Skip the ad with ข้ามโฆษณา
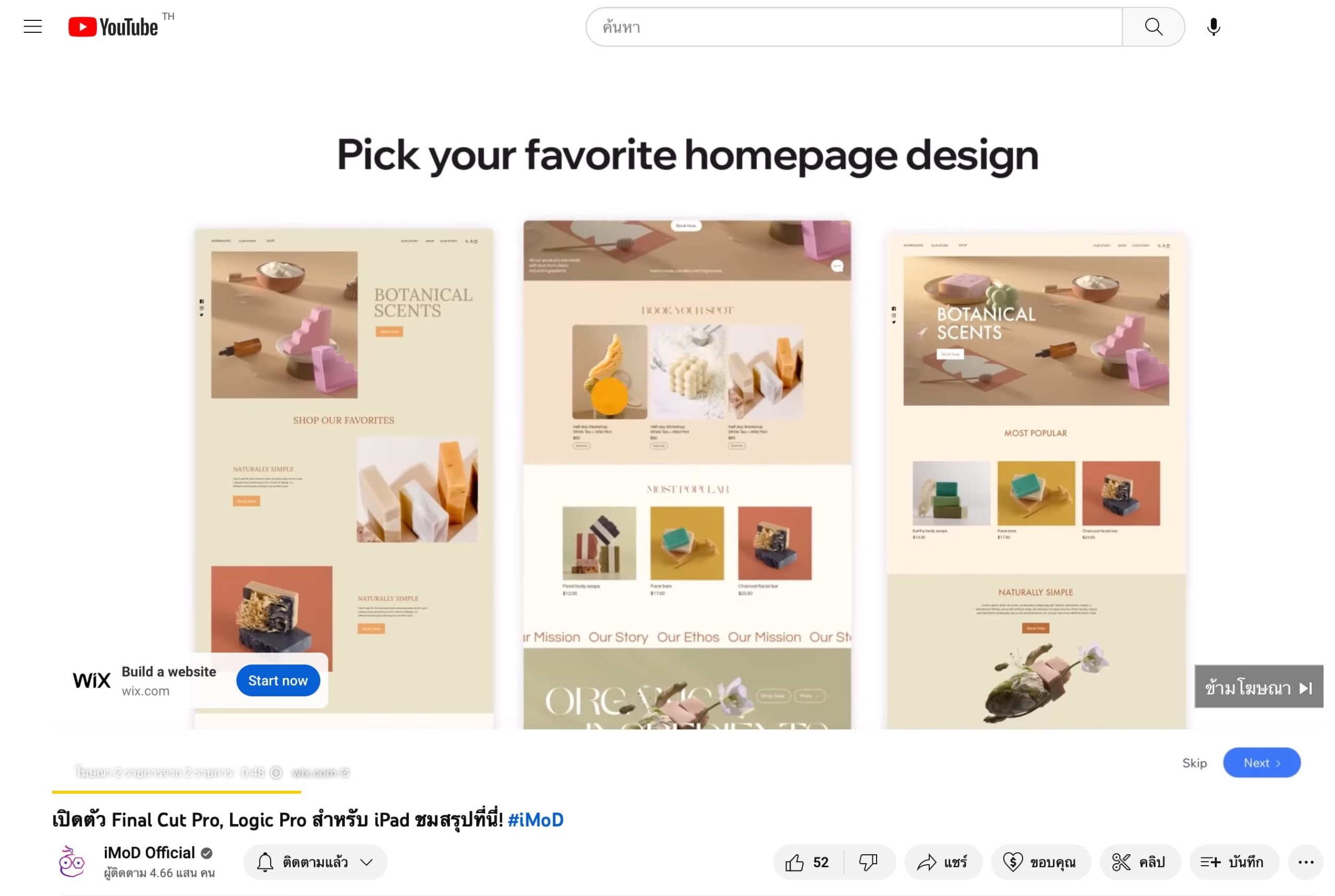This screenshot has height=896, width=1335. coord(1258,687)
